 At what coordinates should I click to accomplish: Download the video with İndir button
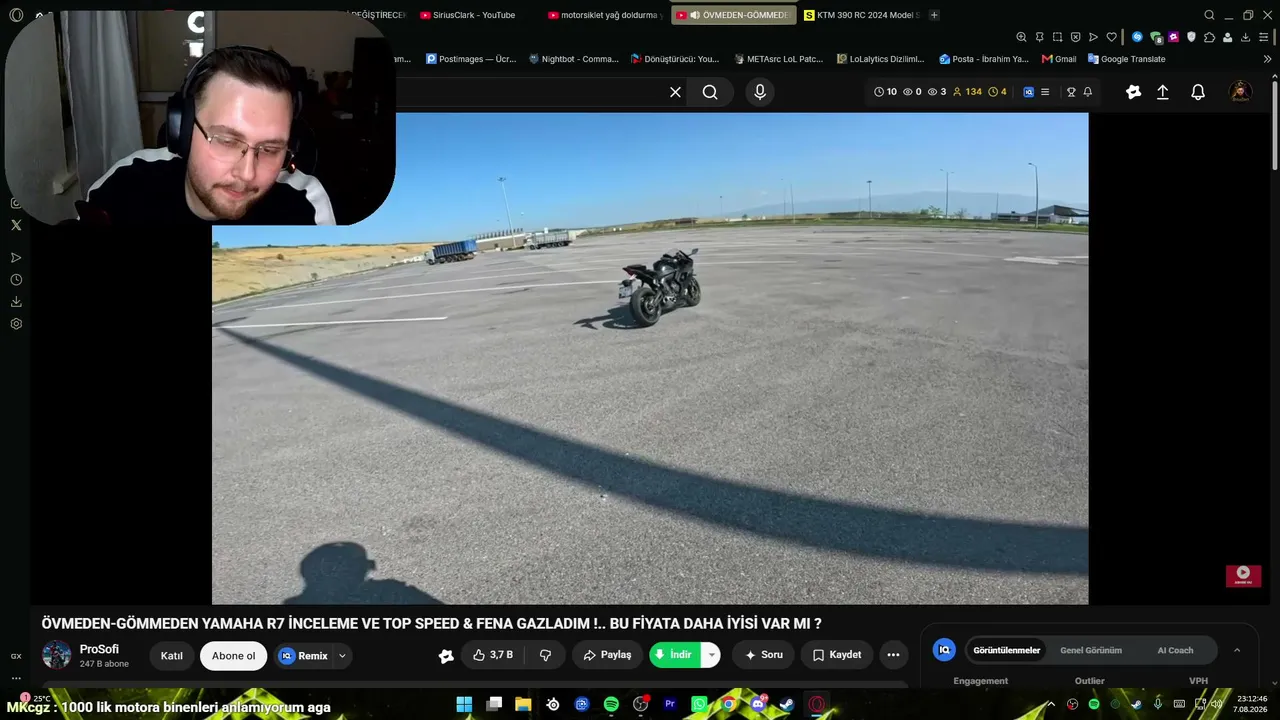tap(675, 655)
